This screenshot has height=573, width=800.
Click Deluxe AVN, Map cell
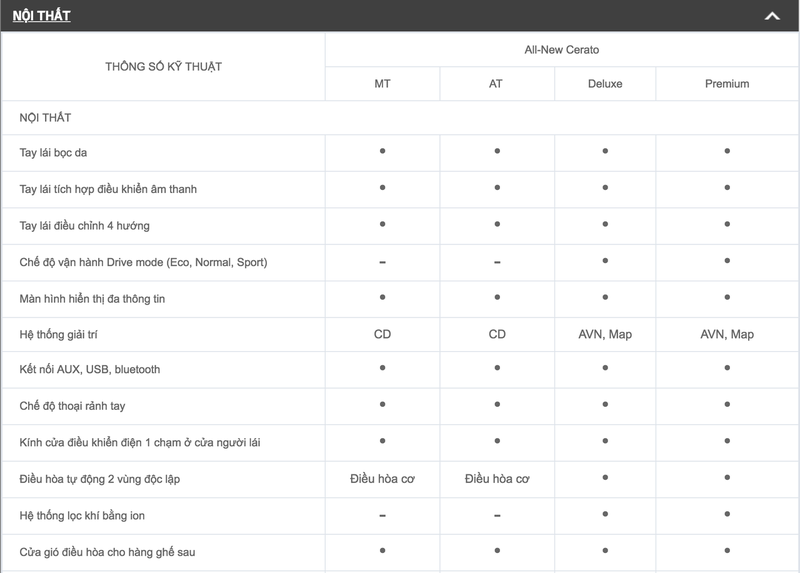[x=605, y=334]
